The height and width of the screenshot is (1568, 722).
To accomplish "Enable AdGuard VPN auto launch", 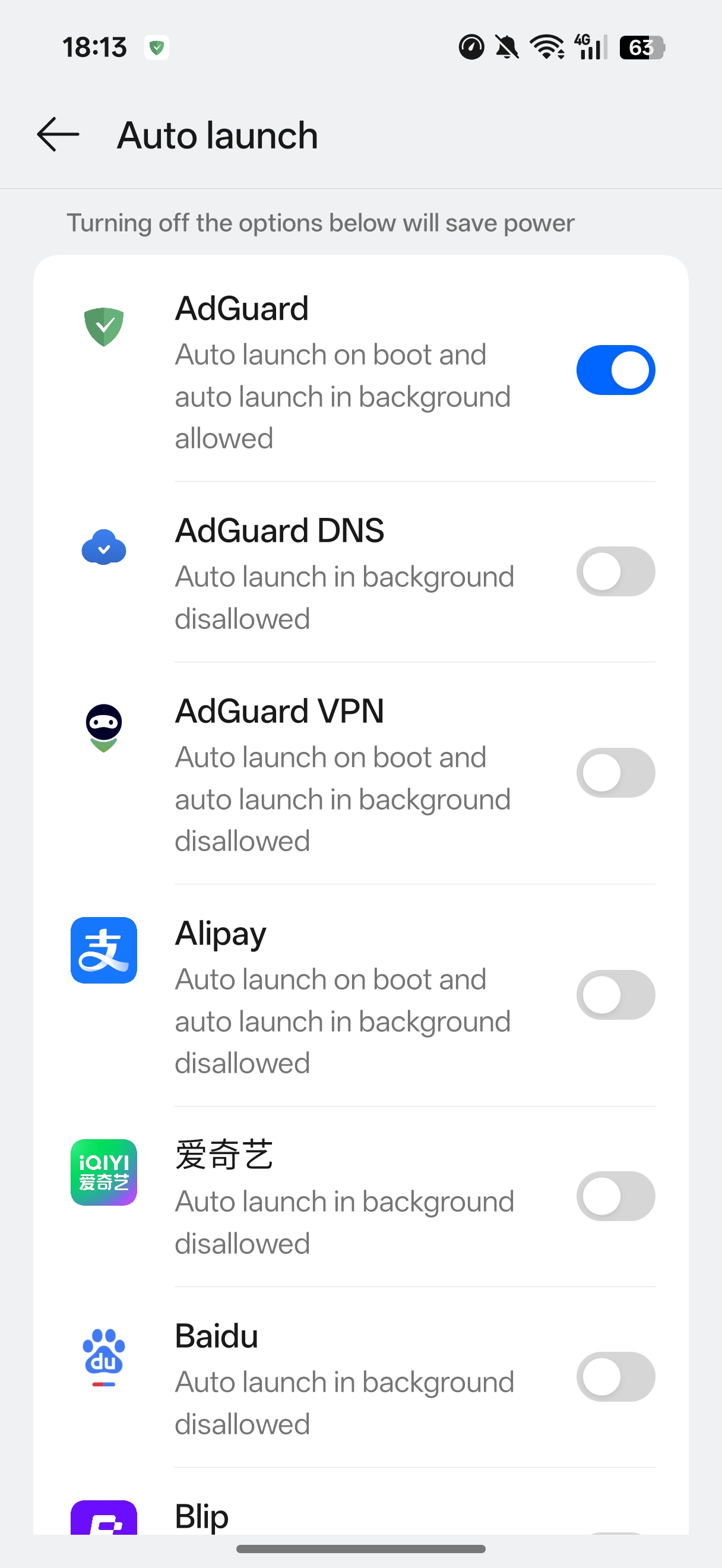I will pyautogui.click(x=616, y=772).
